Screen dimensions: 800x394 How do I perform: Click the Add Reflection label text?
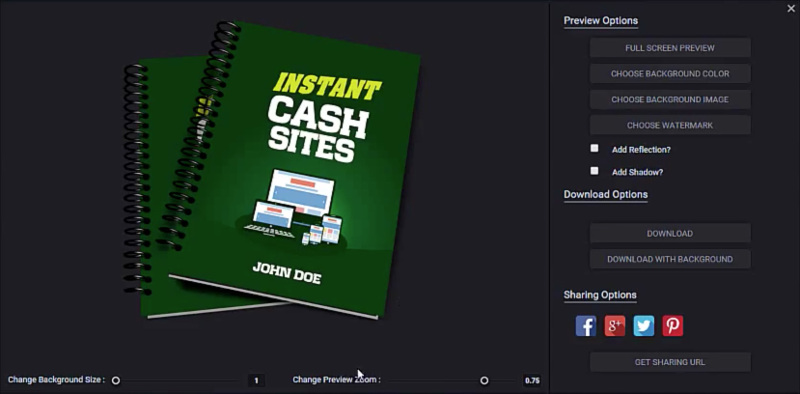tap(641, 150)
